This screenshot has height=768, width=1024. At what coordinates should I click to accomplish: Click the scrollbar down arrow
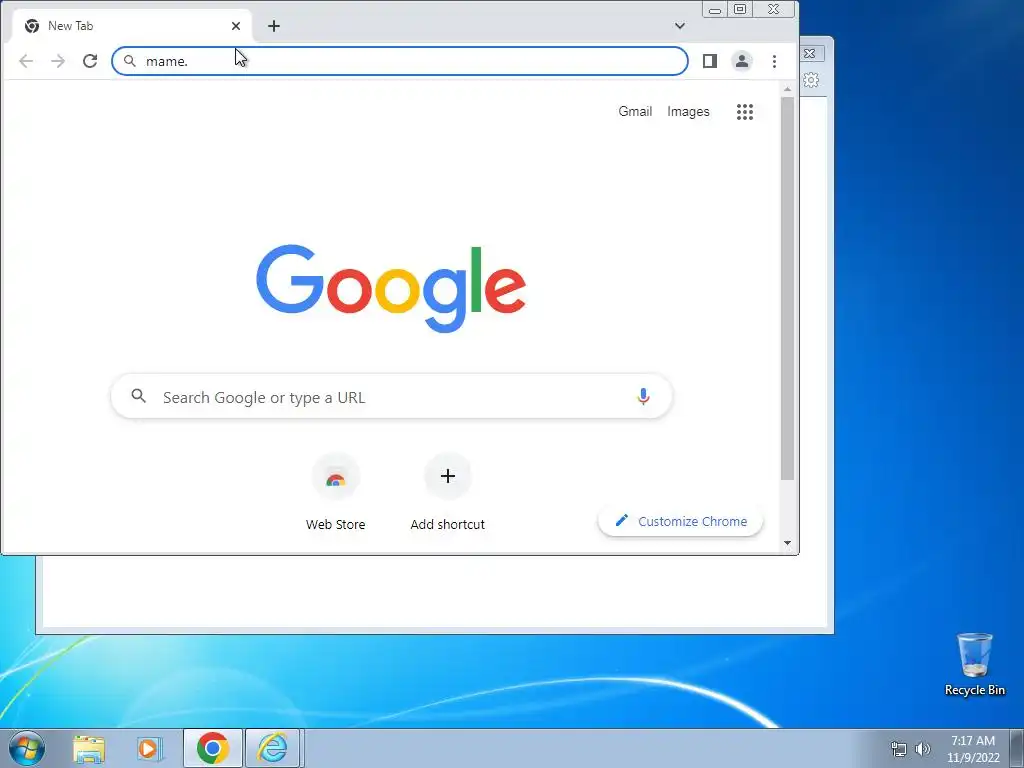click(788, 543)
